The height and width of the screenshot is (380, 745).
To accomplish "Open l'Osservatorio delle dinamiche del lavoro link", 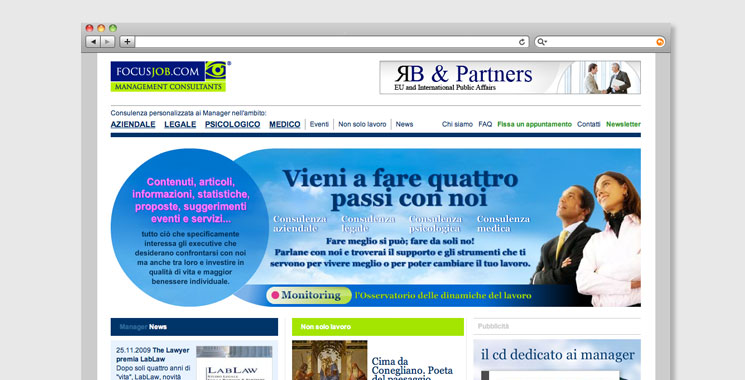I will pos(443,295).
